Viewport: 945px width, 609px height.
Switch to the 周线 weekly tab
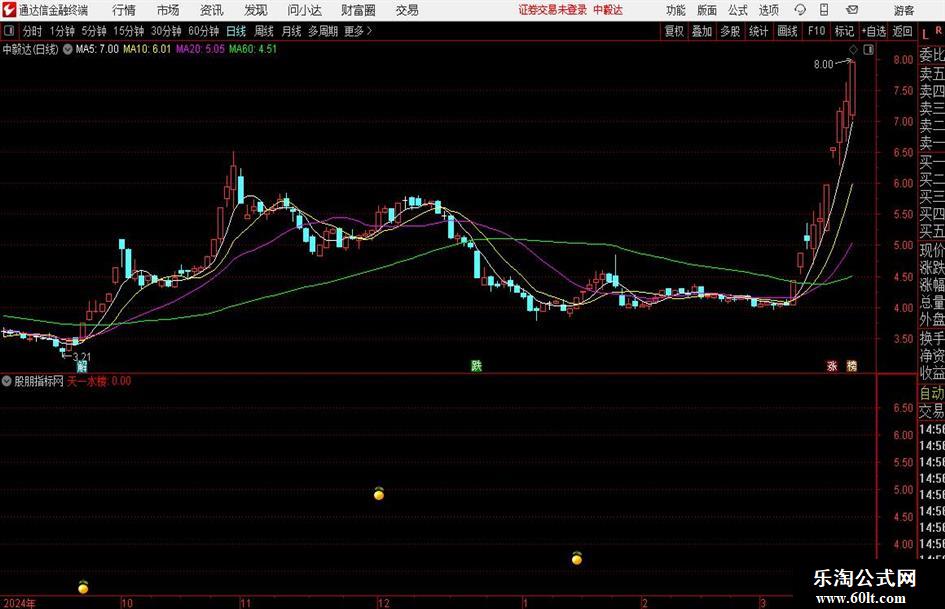tap(263, 31)
